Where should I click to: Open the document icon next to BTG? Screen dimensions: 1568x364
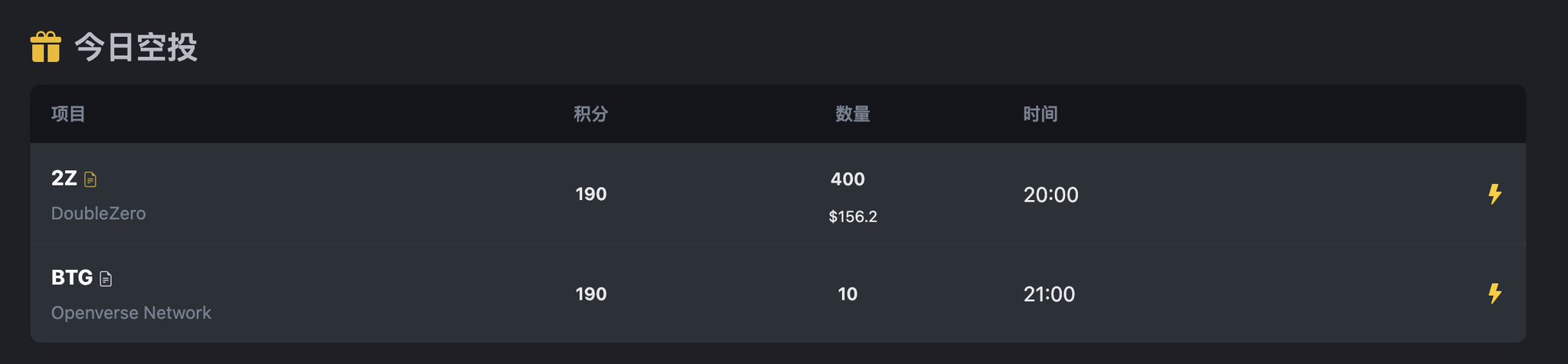coord(106,279)
